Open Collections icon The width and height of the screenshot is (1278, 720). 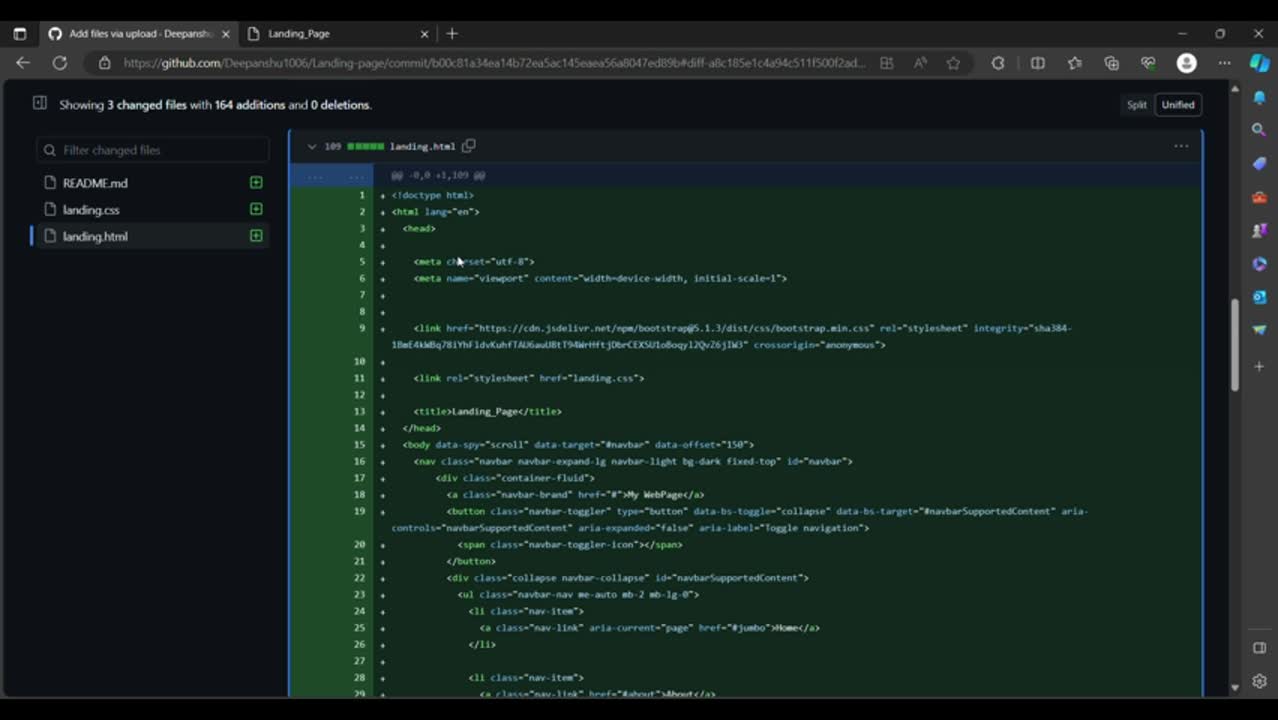coord(1111,63)
